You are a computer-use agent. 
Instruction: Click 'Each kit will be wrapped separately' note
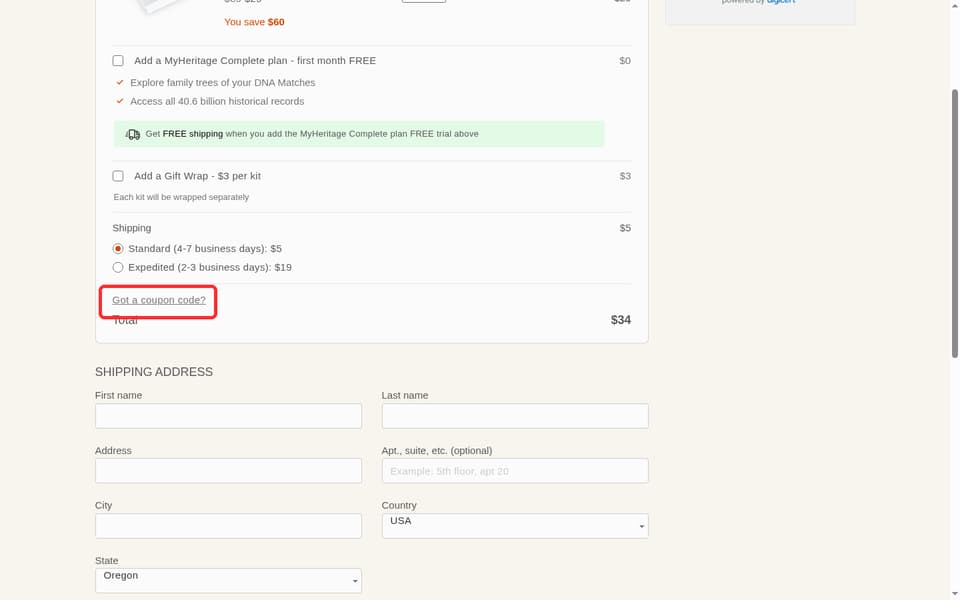coord(181,197)
